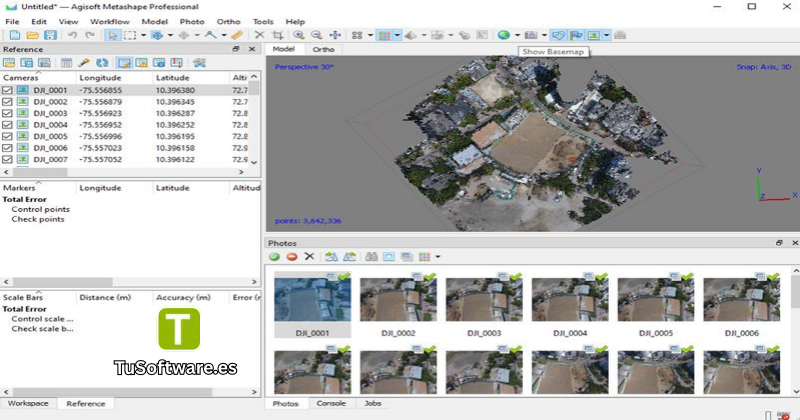Open the Workflow menu
800x420 pixels.
coord(110,21)
